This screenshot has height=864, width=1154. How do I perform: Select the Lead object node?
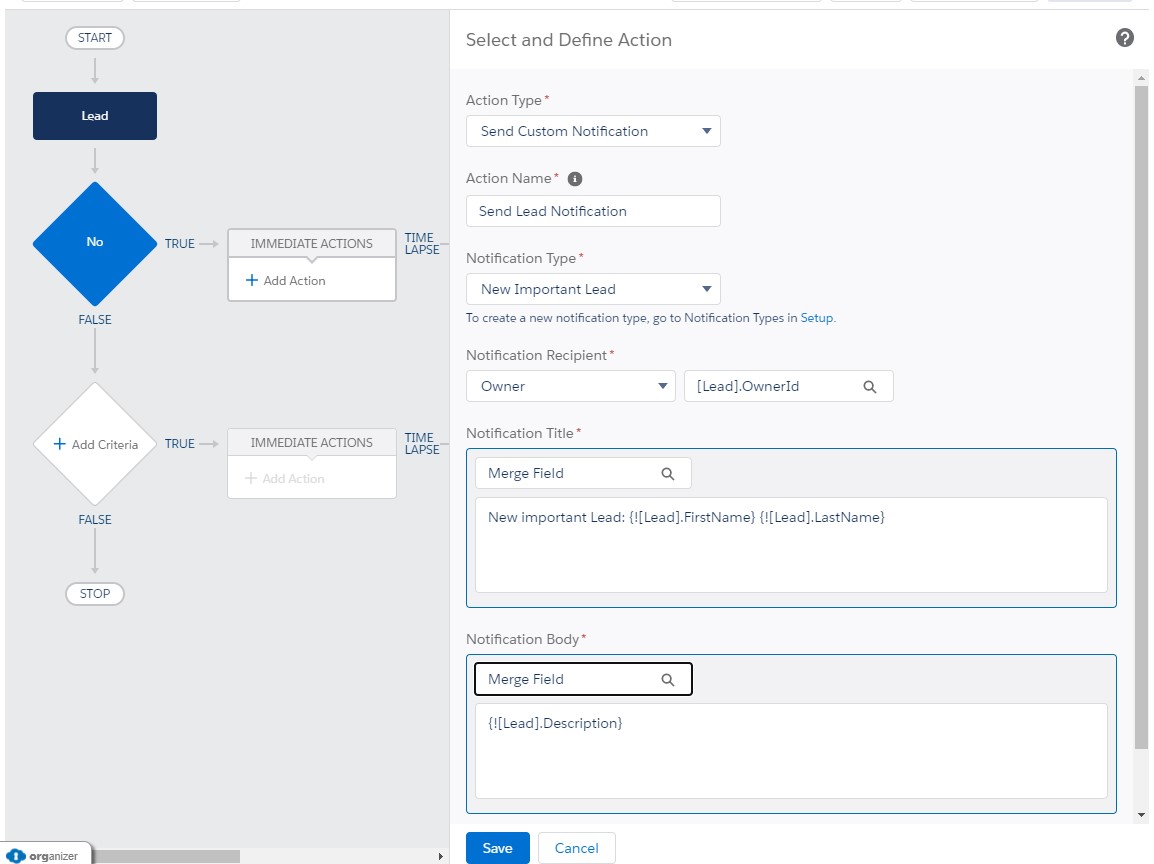coord(95,116)
